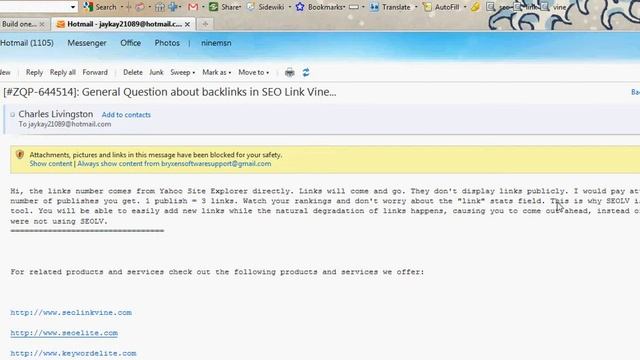
Task: Click the yellow highlighter icon
Action: 475,7
